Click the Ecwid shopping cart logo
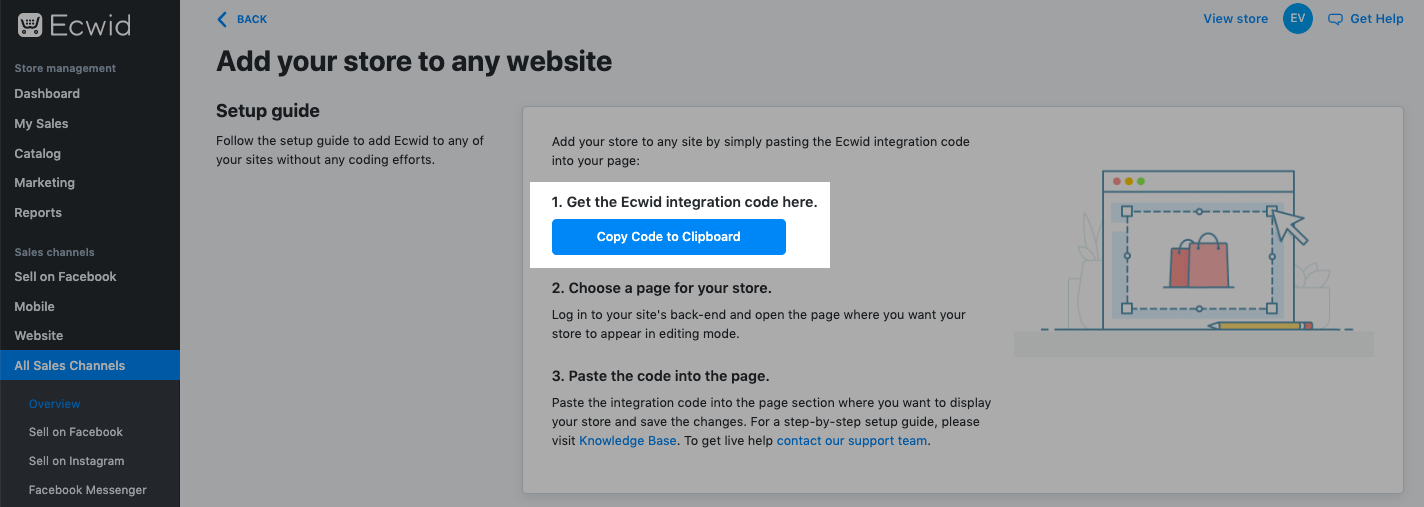 coord(30,26)
